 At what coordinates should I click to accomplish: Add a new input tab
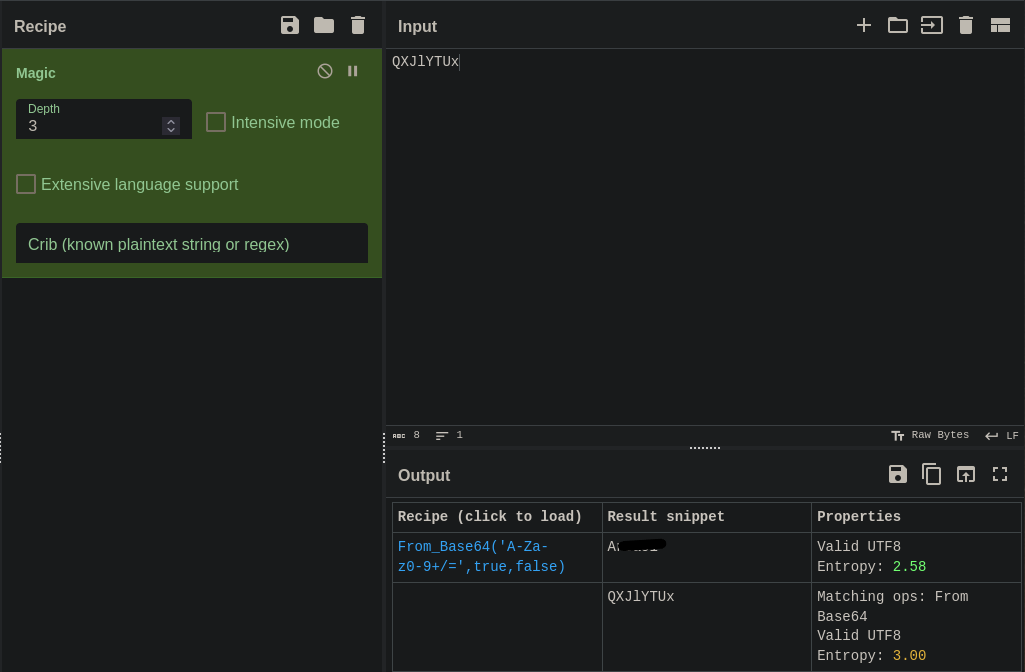(864, 25)
